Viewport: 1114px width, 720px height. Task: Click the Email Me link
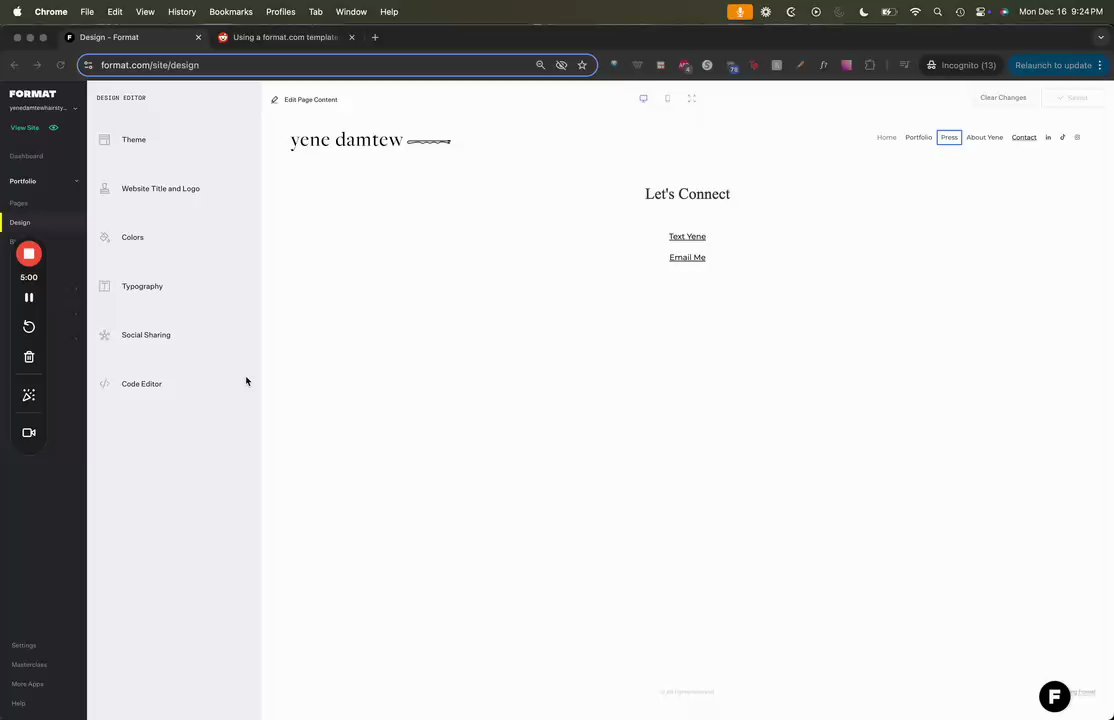coord(687,258)
